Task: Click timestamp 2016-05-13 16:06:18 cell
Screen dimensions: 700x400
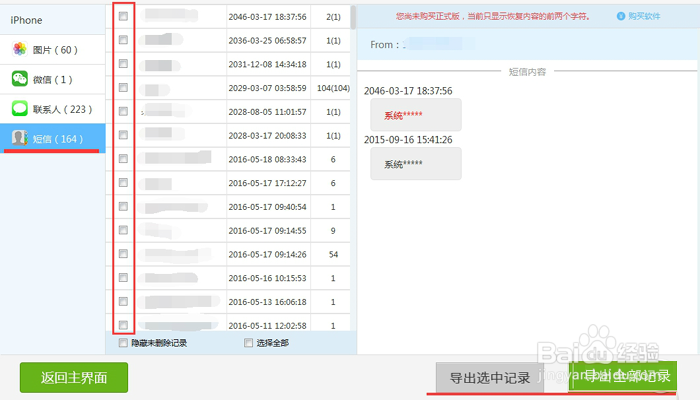Action: point(267,302)
